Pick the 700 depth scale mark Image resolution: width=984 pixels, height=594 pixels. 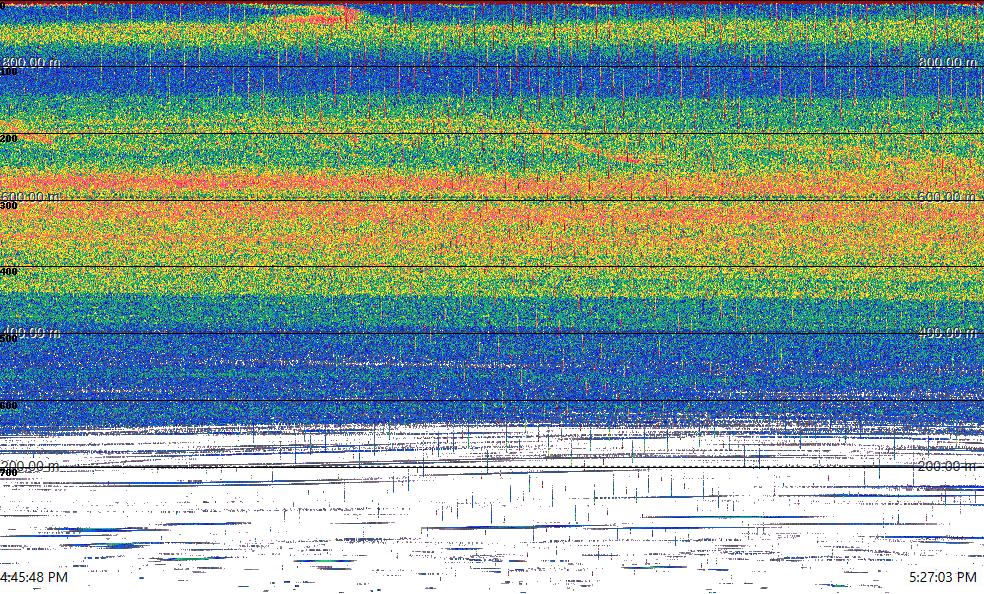coord(9,472)
